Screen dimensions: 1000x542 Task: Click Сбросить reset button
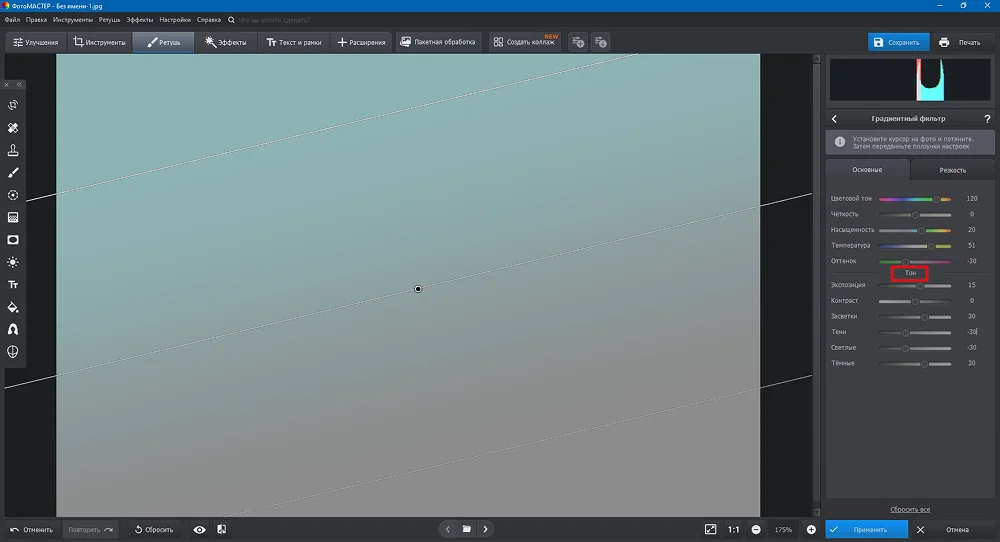tap(154, 529)
